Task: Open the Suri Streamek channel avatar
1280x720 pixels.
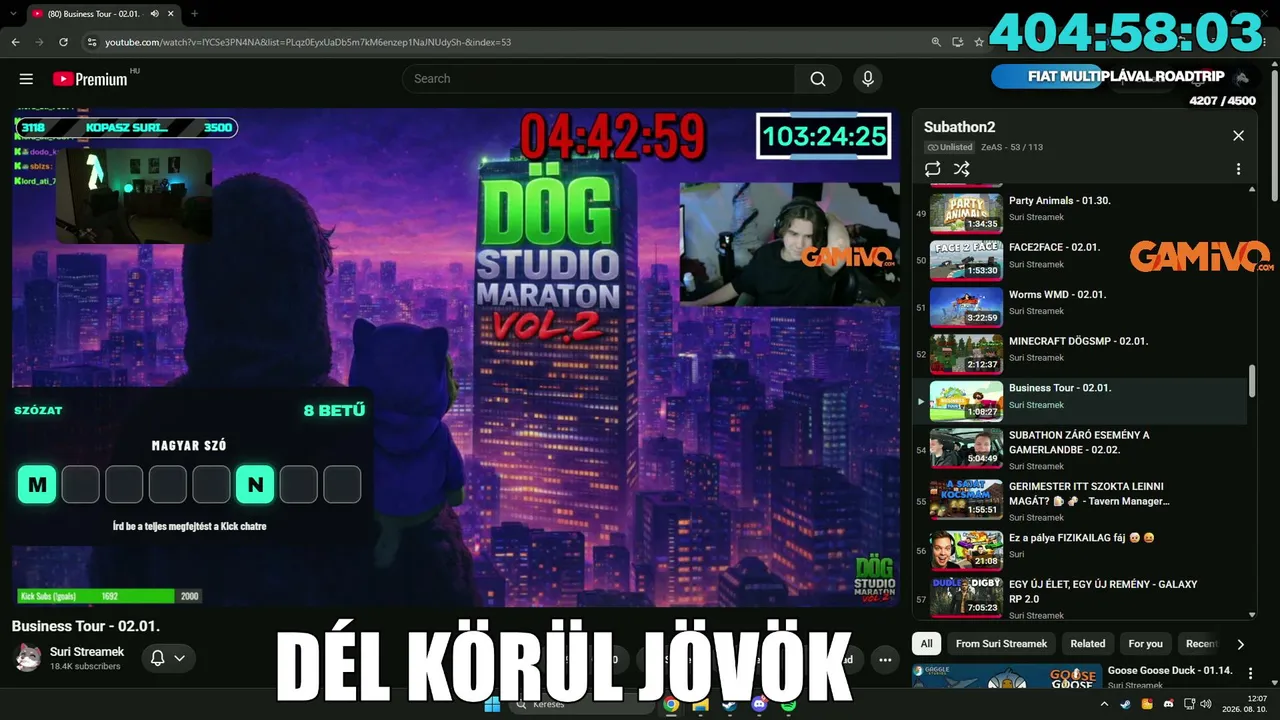Action: [27, 657]
